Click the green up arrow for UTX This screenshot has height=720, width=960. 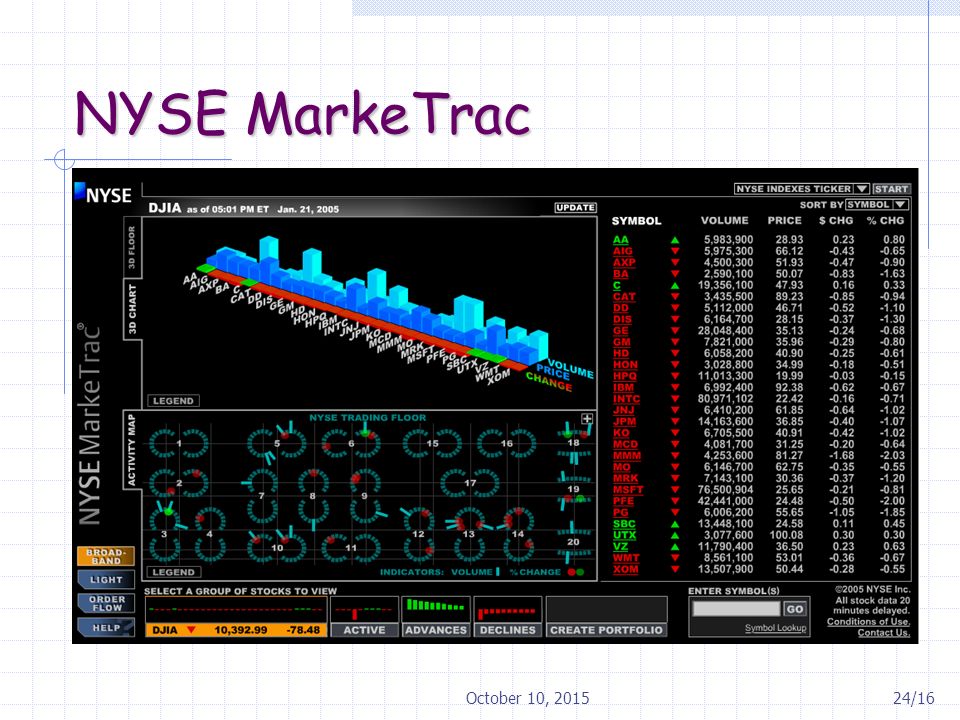675,535
